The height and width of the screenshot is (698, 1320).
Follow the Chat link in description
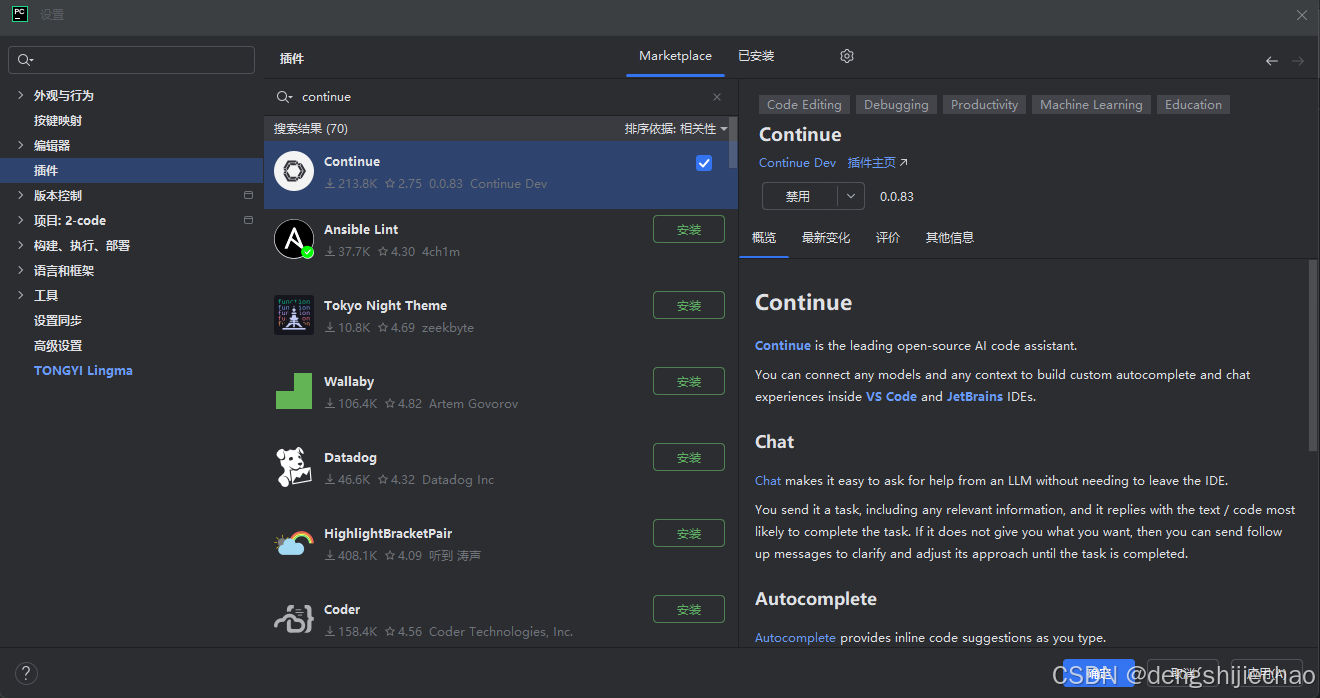[x=768, y=480]
